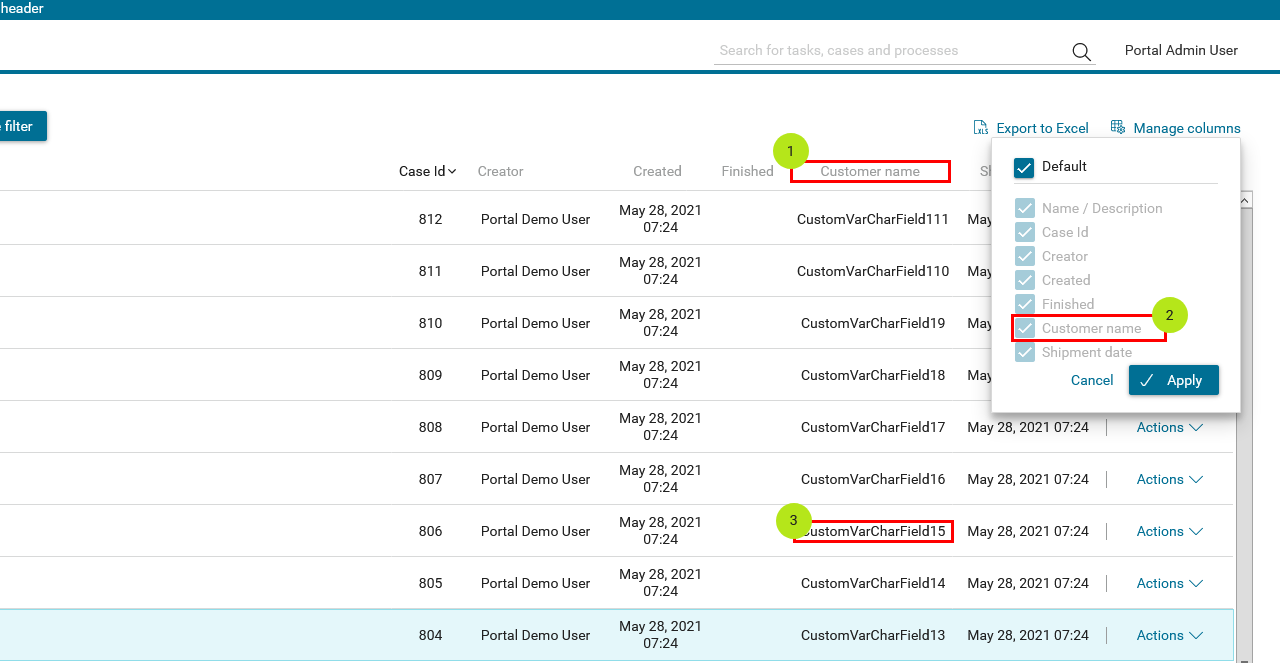This screenshot has height=663, width=1280.
Task: Click shipment date for case 807
Action: pyautogui.click(x=1028, y=479)
